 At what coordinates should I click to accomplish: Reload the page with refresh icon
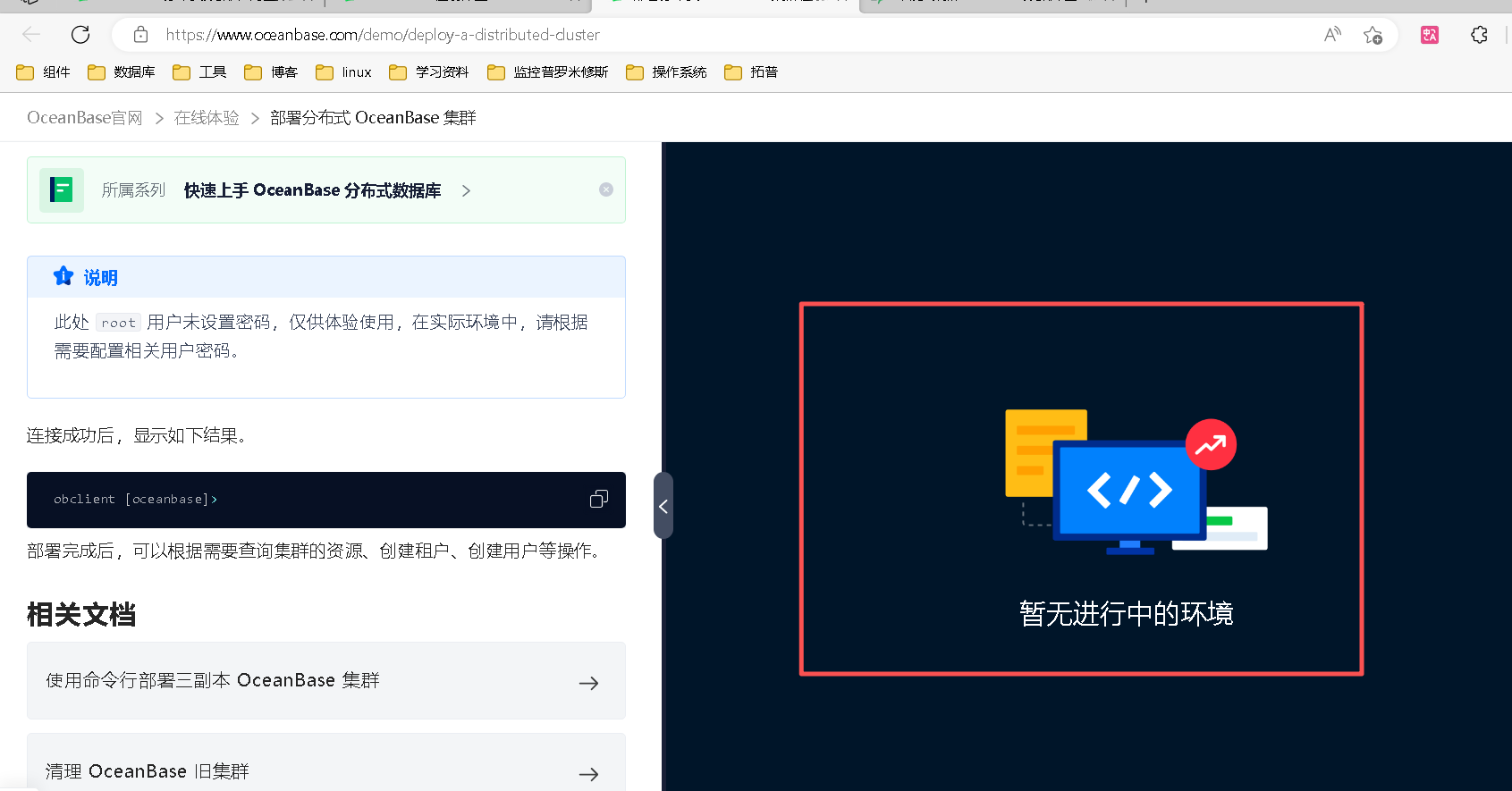coord(80,35)
